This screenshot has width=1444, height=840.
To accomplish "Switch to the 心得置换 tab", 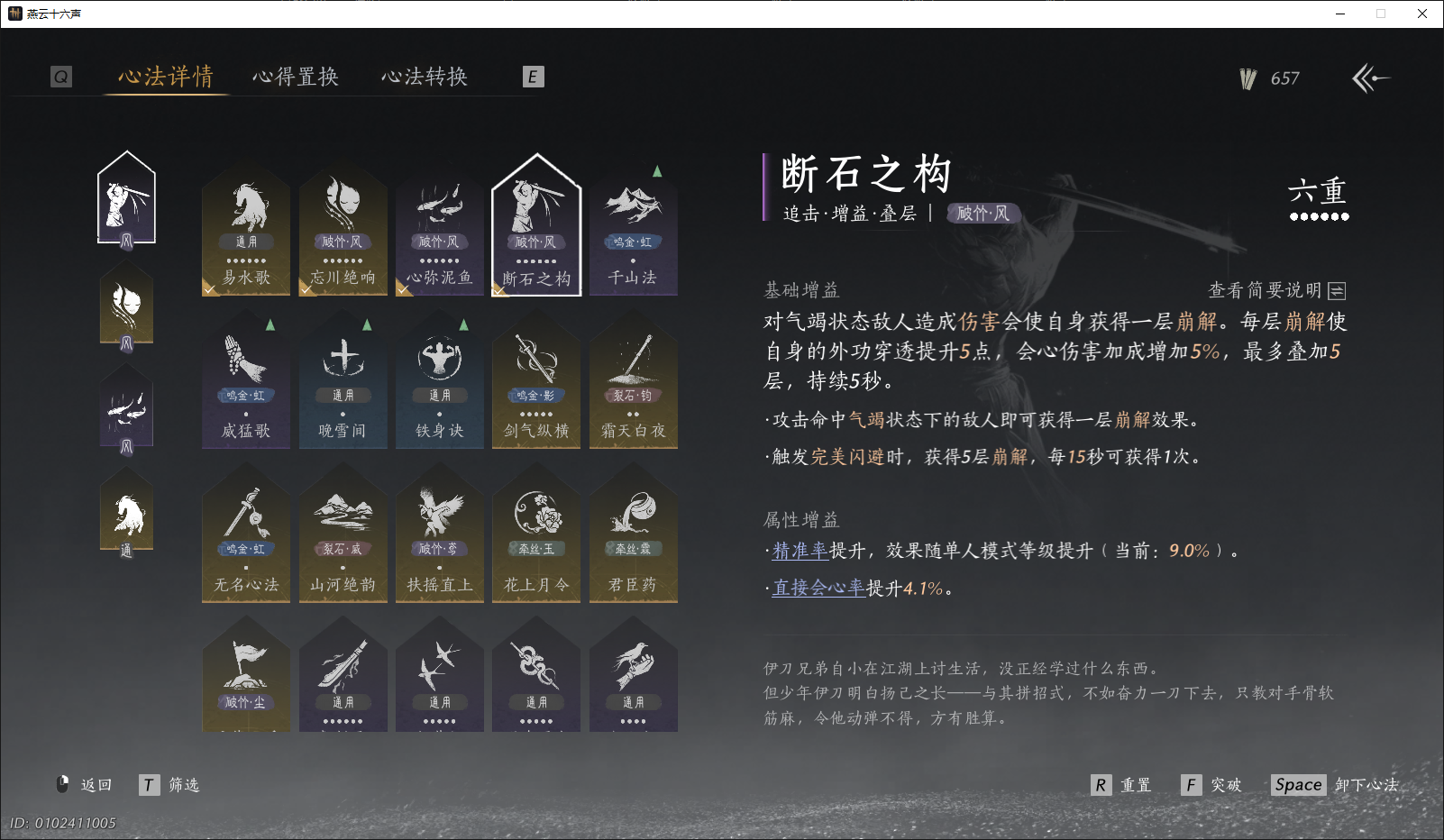I will tap(296, 77).
